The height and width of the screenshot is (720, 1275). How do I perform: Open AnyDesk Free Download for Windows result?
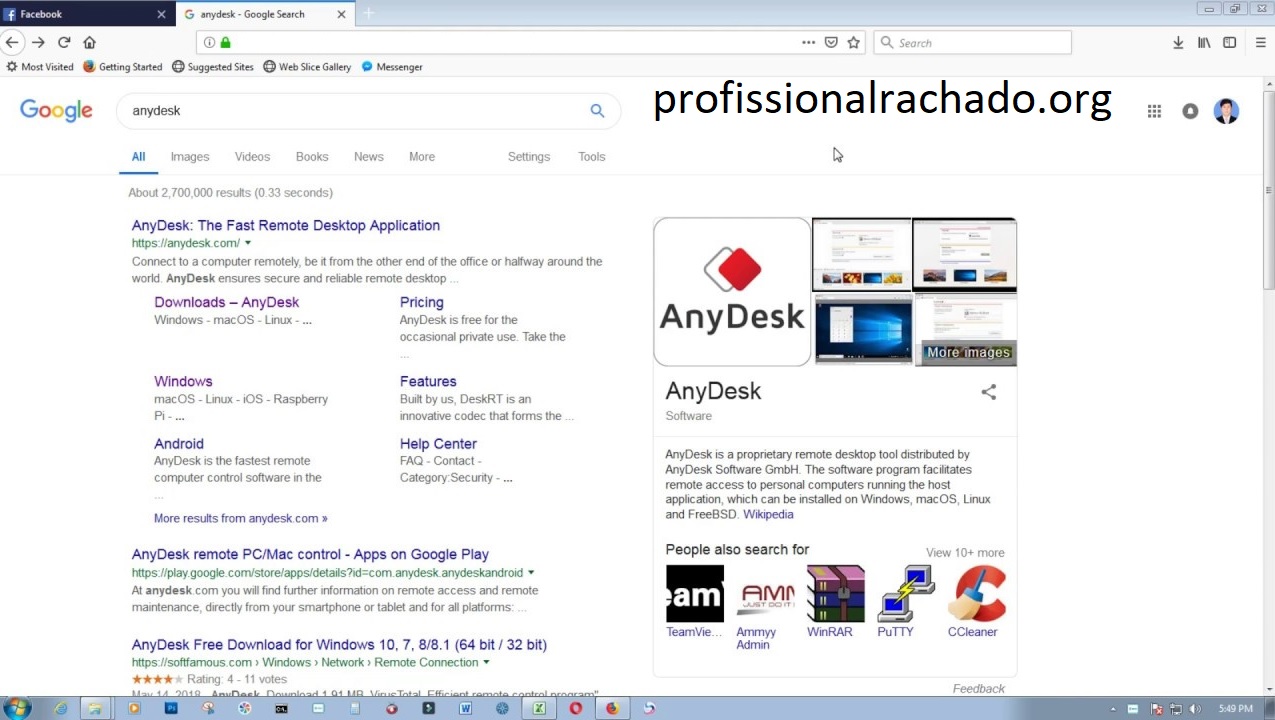click(x=339, y=645)
